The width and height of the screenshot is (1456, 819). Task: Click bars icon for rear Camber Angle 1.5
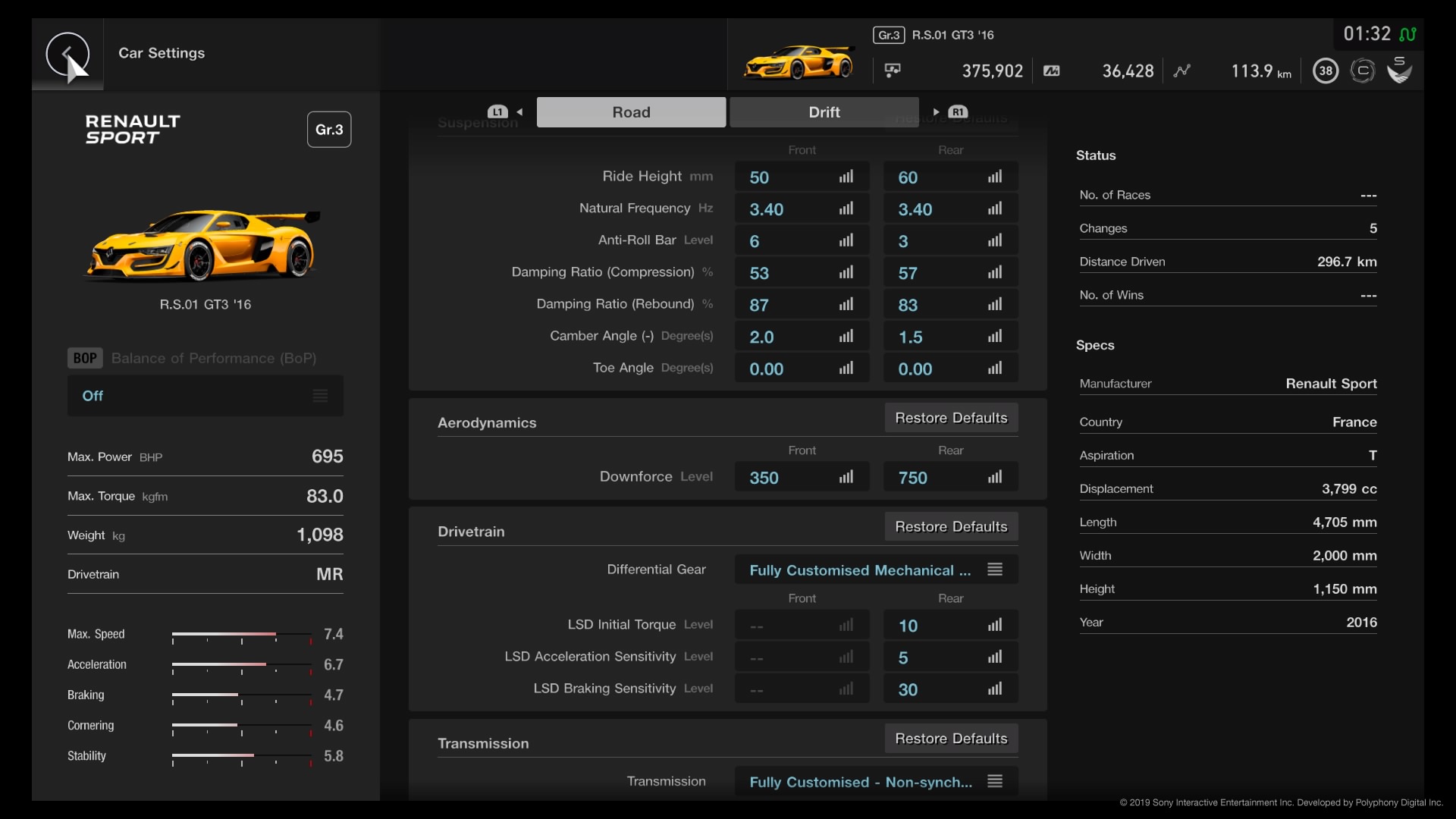(x=995, y=336)
